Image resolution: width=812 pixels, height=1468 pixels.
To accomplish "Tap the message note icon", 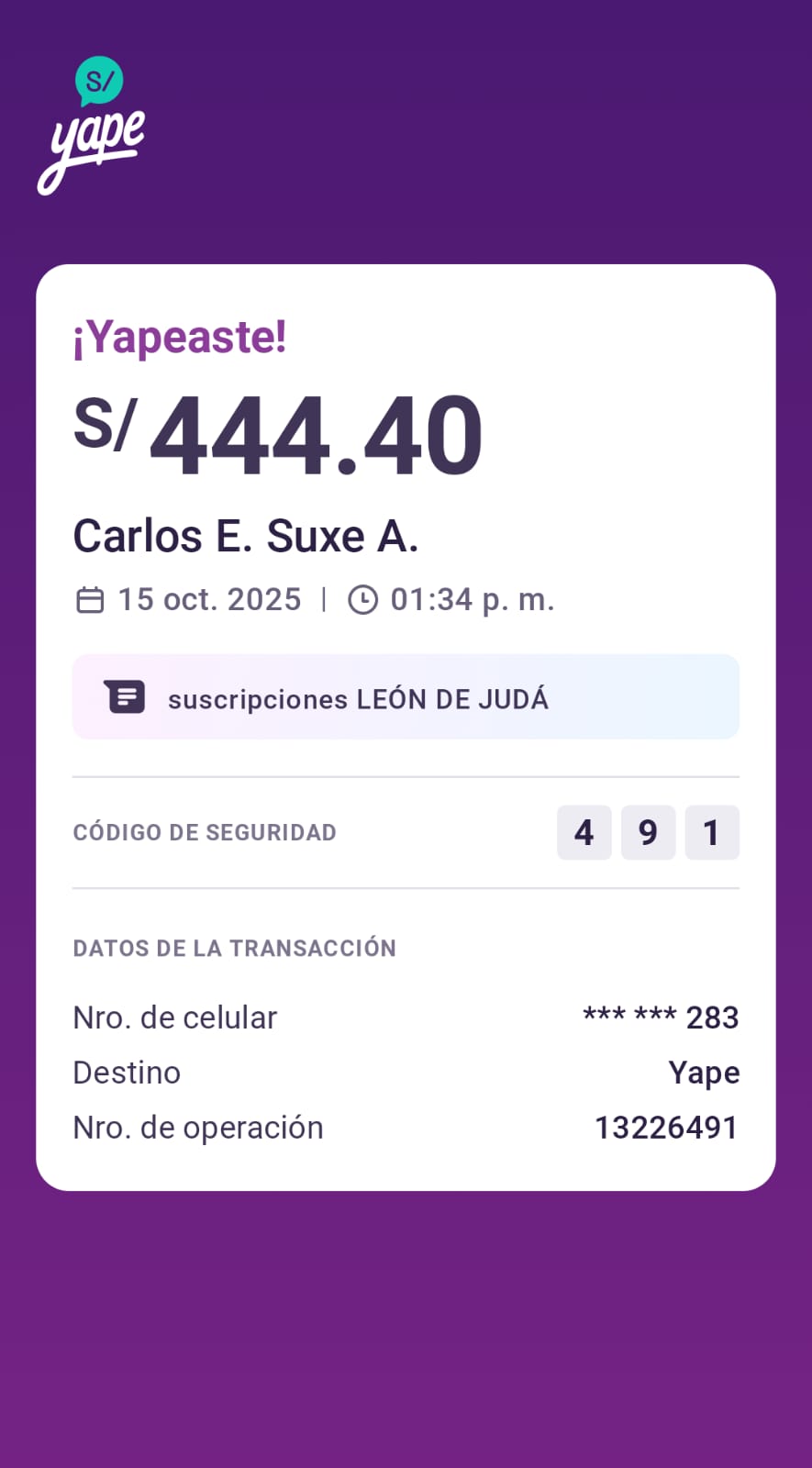I will click(x=125, y=697).
